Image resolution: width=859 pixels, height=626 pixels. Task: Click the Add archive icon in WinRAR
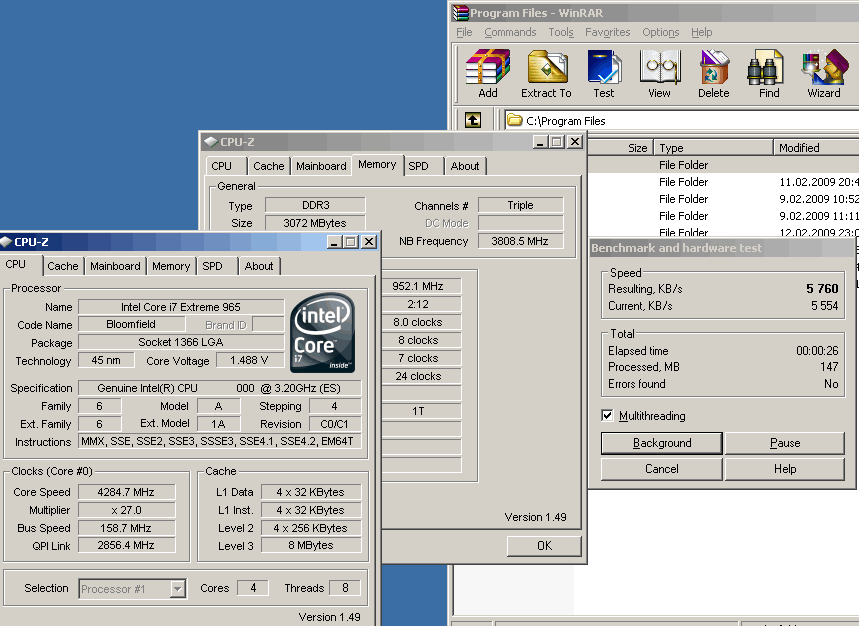click(x=488, y=74)
